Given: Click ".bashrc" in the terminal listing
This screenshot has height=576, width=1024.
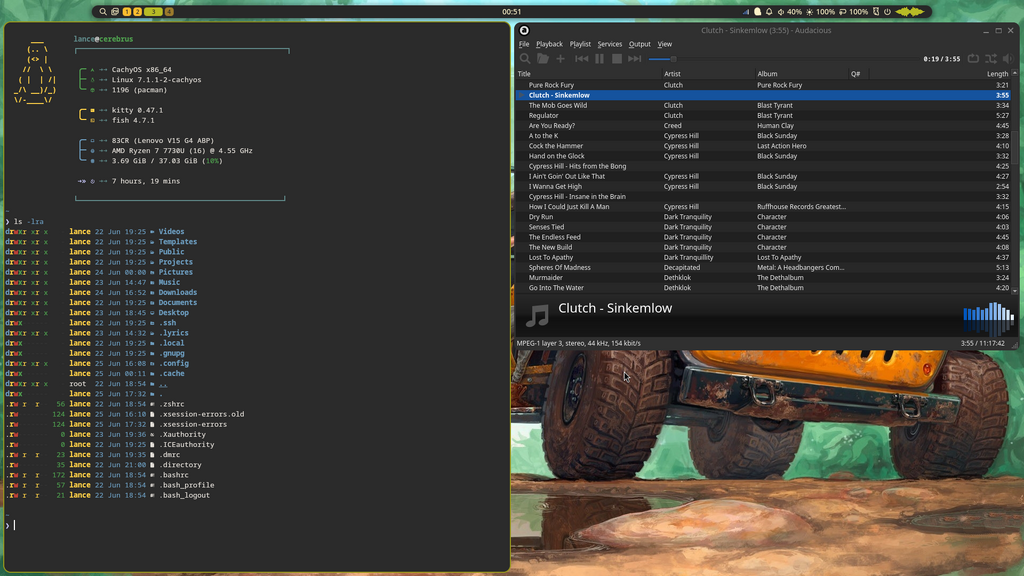Looking at the screenshot, I should pyautogui.click(x=174, y=475).
